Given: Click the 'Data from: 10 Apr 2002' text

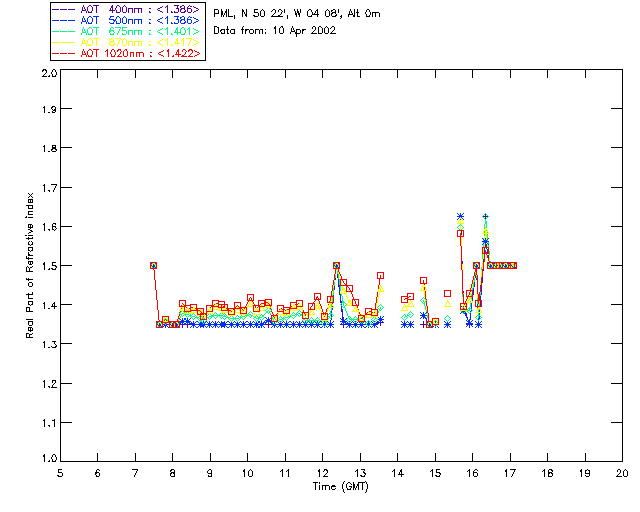Looking at the screenshot, I should (275, 31).
